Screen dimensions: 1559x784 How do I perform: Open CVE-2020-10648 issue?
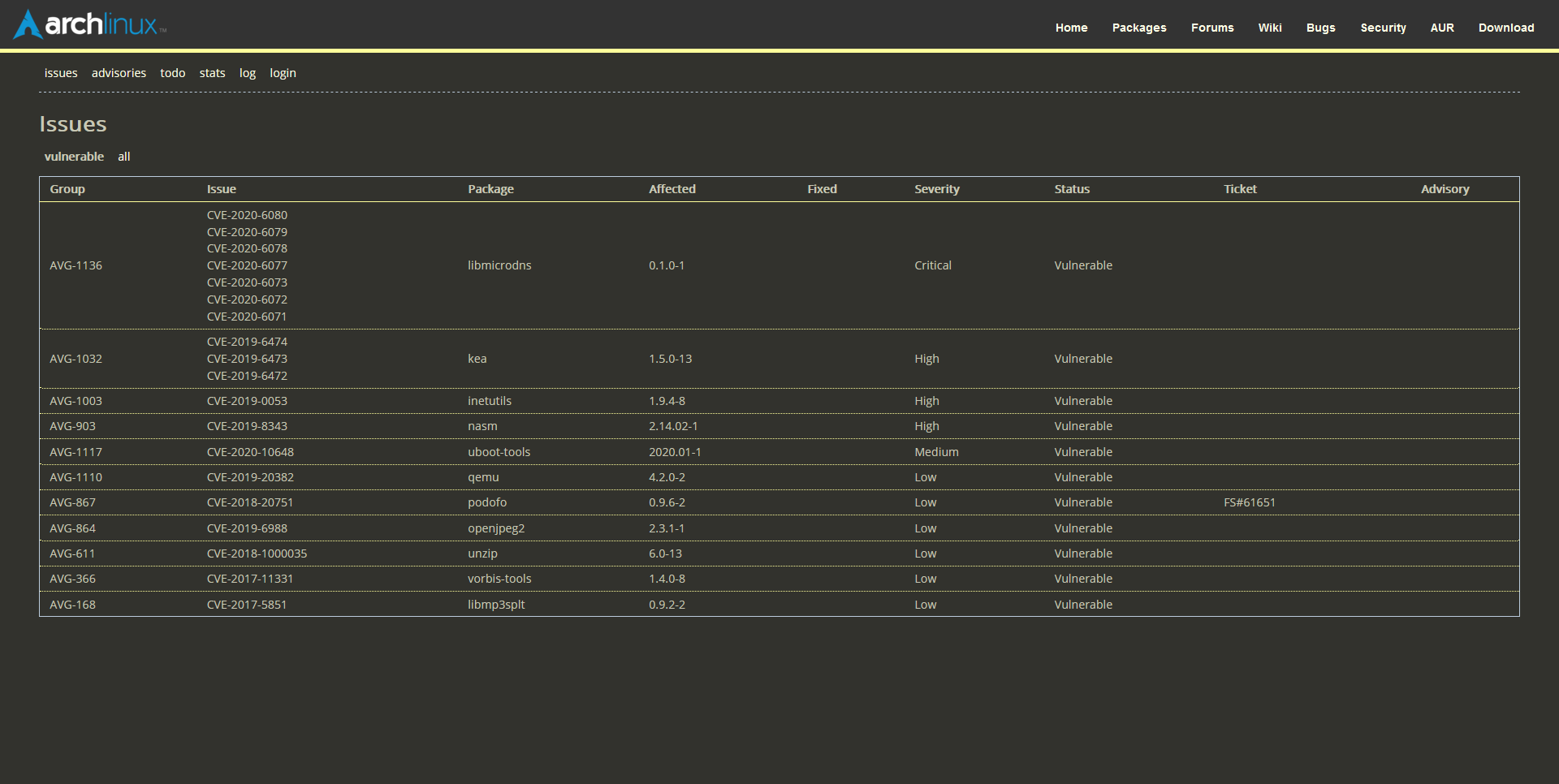coord(250,452)
